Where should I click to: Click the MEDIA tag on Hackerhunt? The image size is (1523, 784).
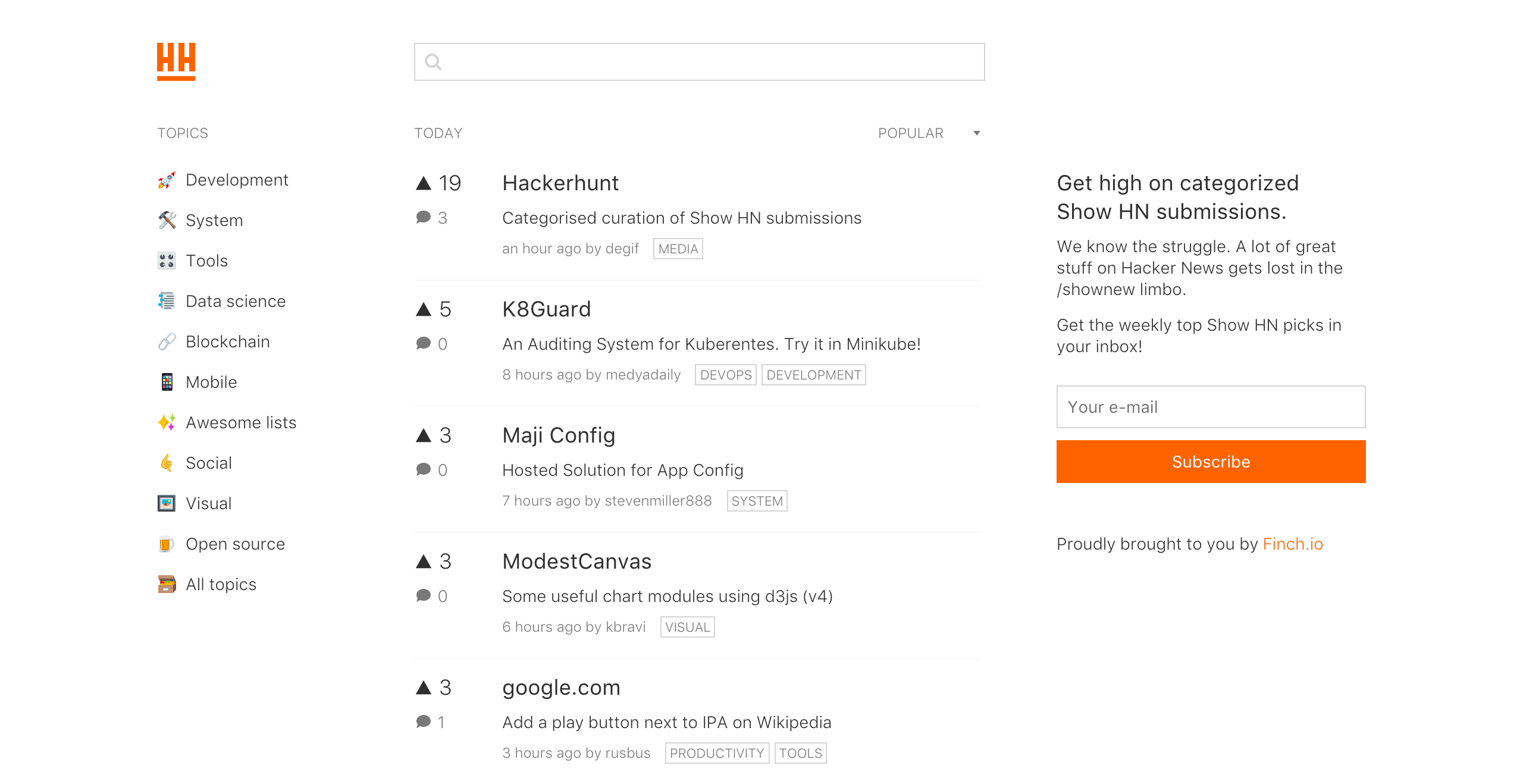pos(678,248)
